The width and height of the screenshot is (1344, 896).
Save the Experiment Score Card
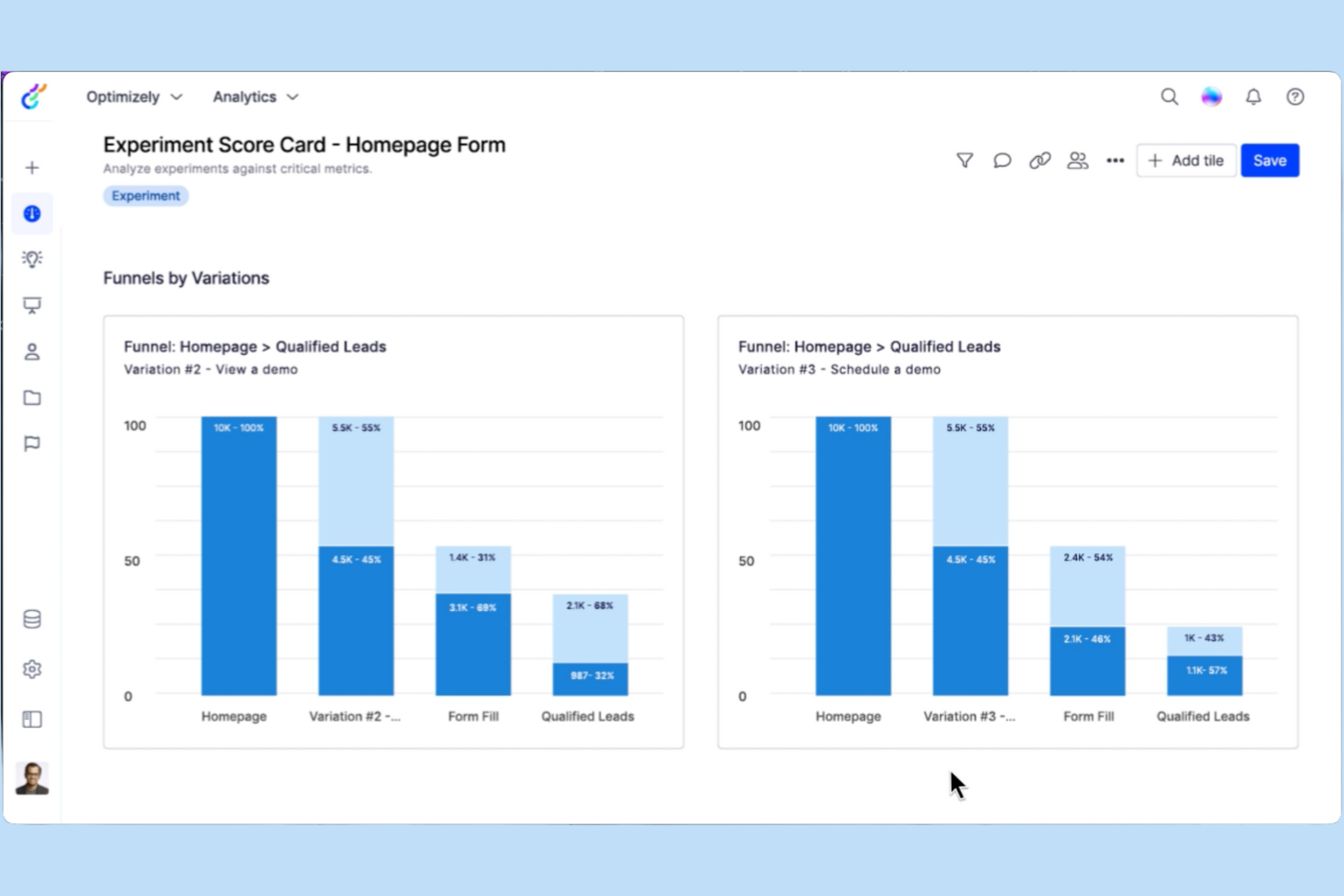[x=1270, y=160]
